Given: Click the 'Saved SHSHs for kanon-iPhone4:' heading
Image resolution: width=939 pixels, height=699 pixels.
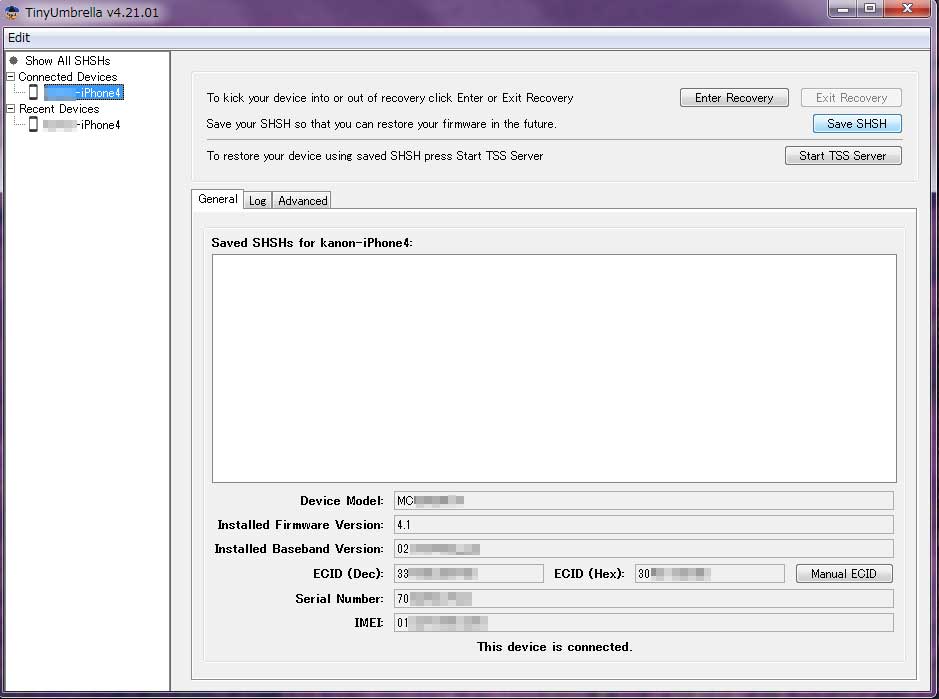Looking at the screenshot, I should point(312,243).
